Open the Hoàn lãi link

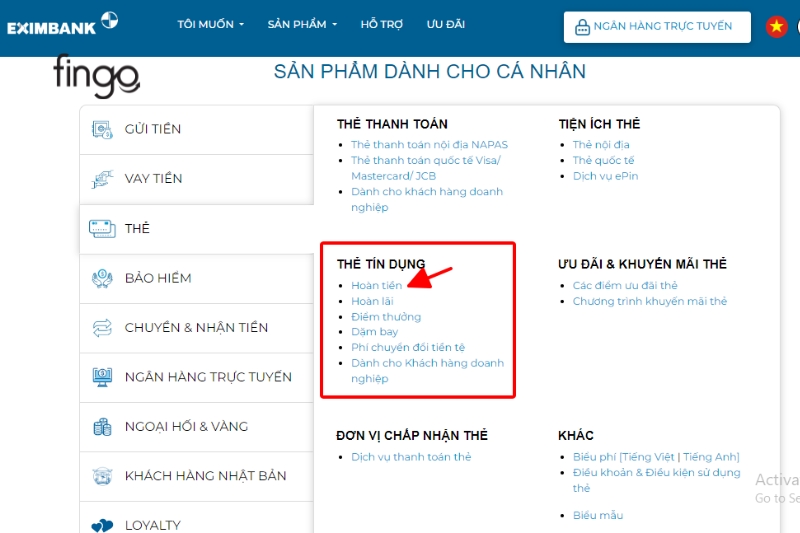click(x=372, y=301)
